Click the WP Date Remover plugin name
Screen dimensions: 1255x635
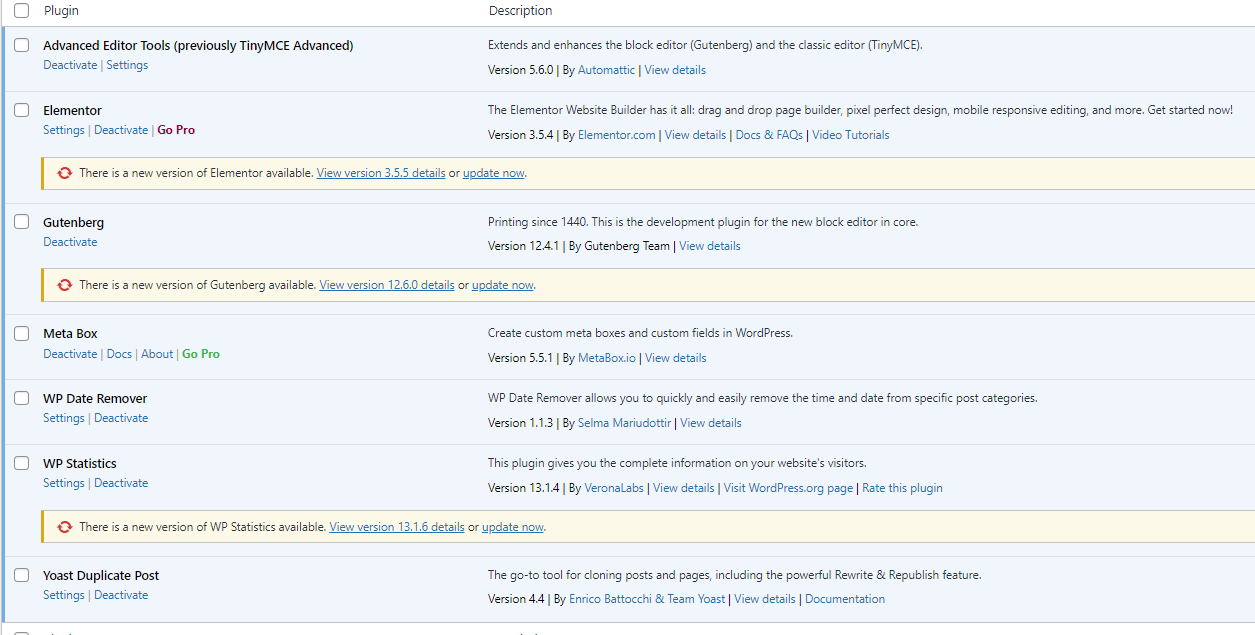pyautogui.click(x=95, y=398)
